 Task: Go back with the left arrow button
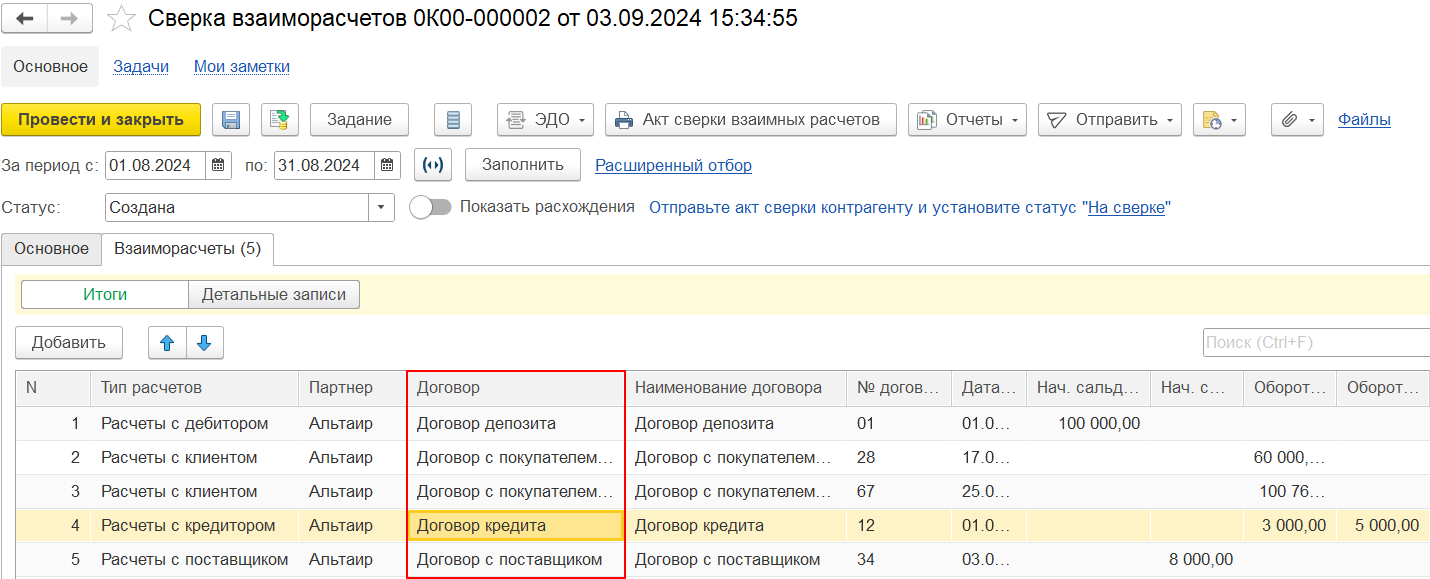(25, 18)
